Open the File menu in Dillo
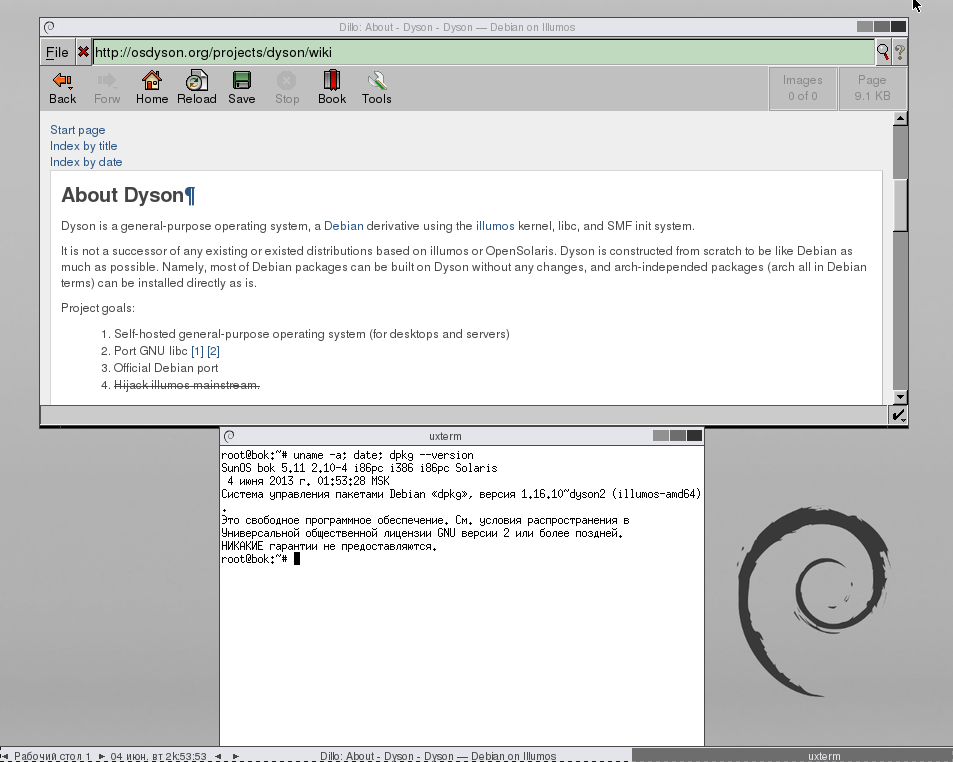This screenshot has height=762, width=953. [57, 52]
